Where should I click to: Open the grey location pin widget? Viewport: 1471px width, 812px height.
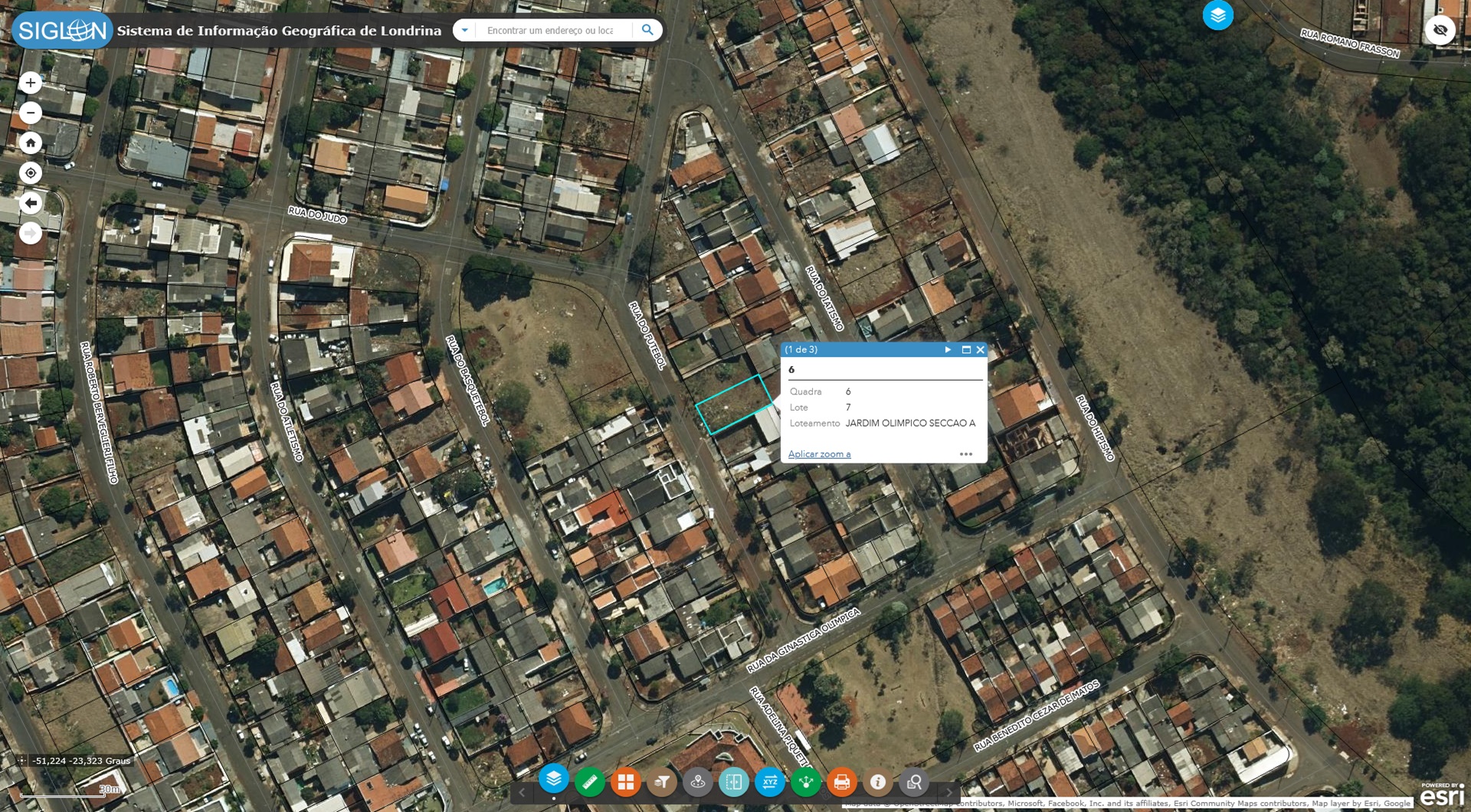pos(698,782)
